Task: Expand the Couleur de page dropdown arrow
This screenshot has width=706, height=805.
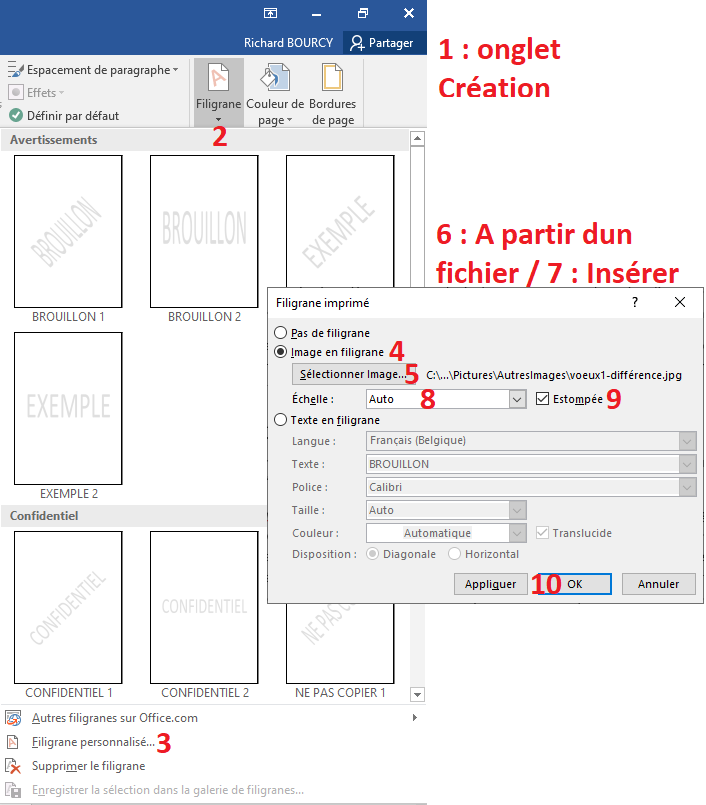Action: click(x=290, y=120)
